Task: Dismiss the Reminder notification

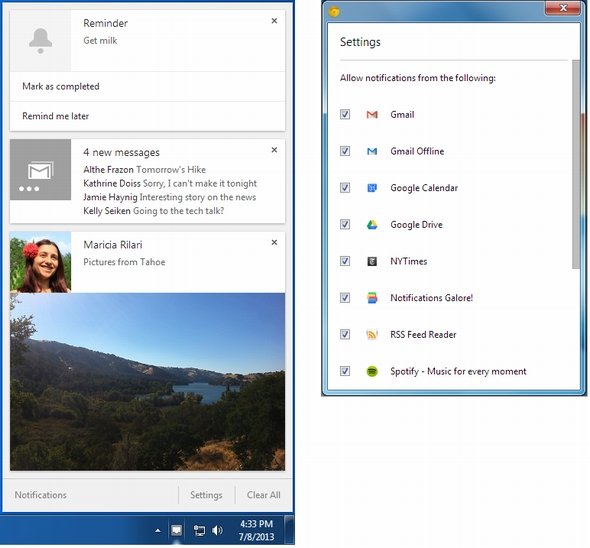Action: (274, 21)
